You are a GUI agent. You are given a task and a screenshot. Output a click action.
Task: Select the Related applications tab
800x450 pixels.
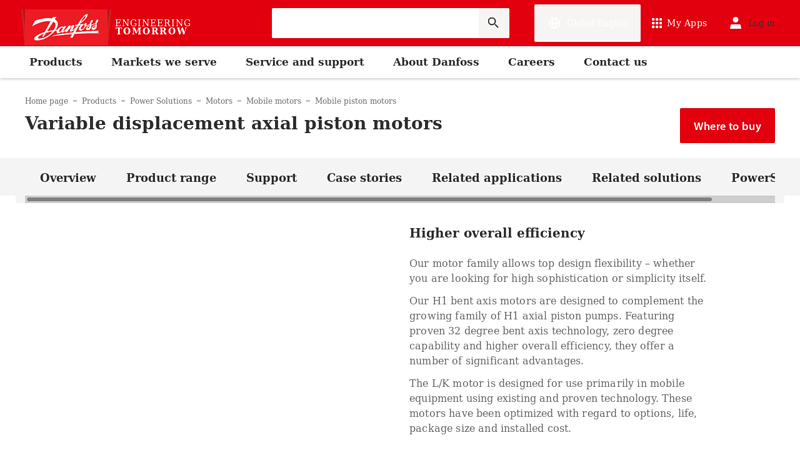click(x=497, y=178)
